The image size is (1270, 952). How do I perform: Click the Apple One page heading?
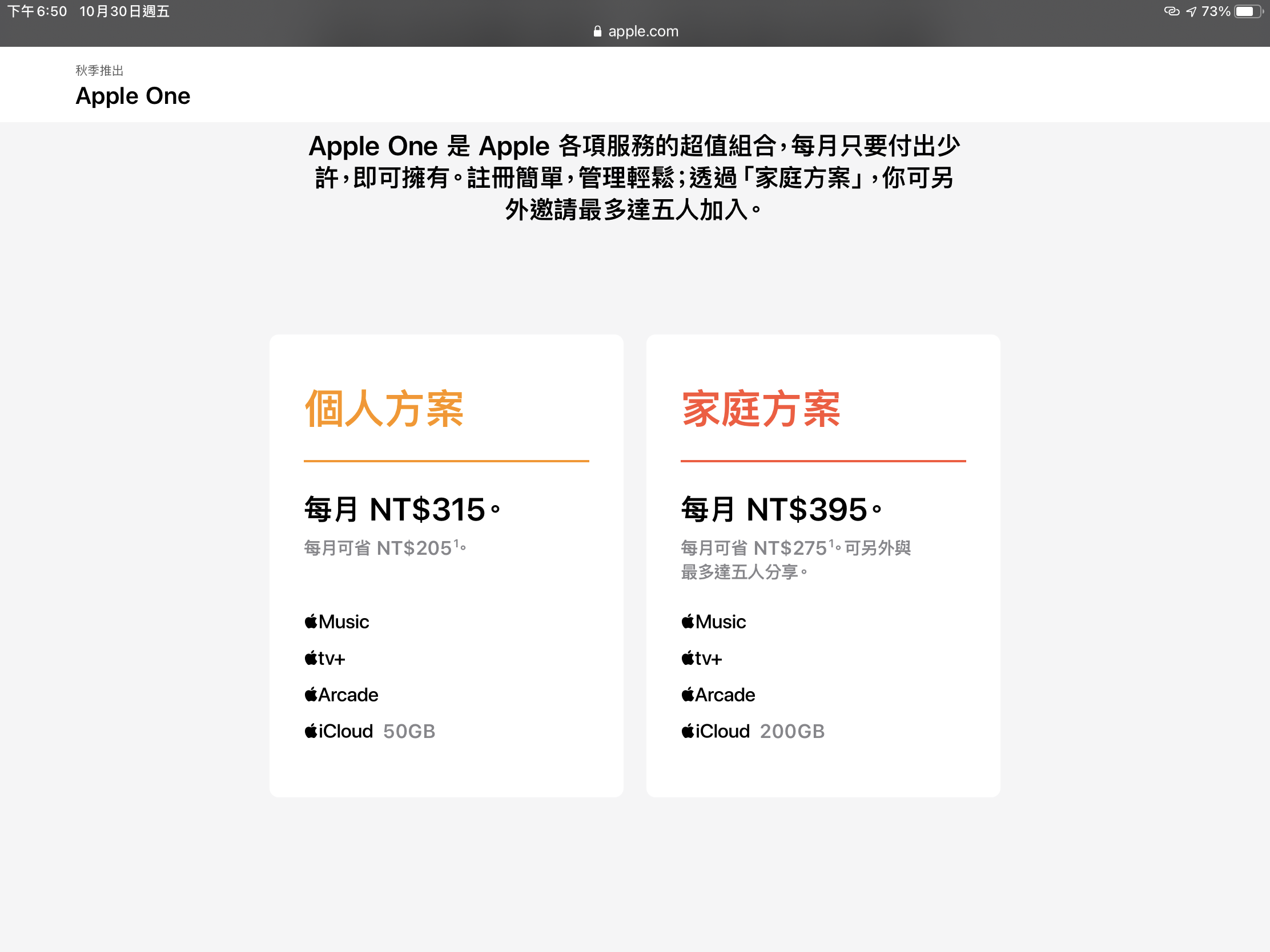(133, 96)
